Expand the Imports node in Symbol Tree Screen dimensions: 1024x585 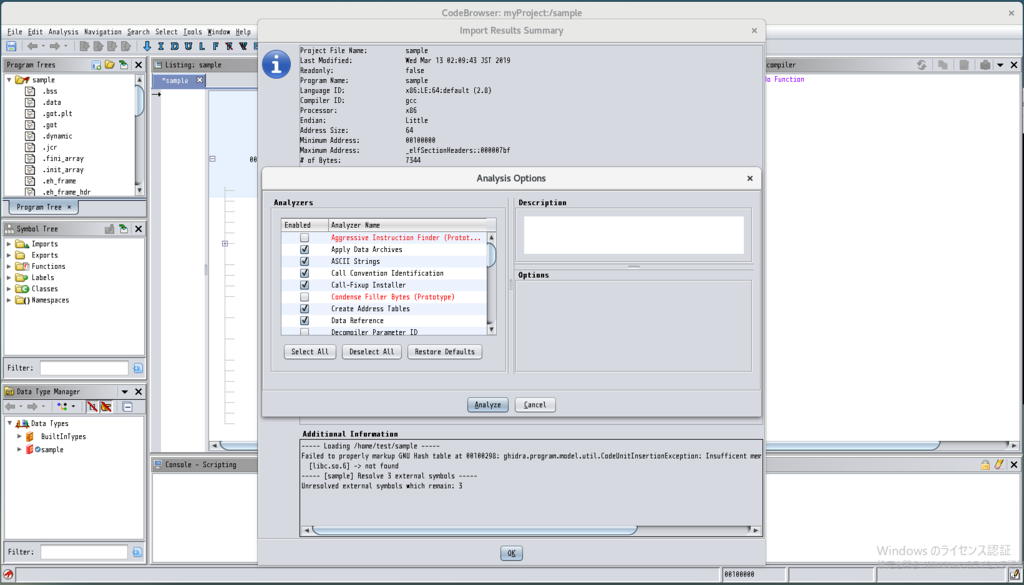(x=9, y=244)
